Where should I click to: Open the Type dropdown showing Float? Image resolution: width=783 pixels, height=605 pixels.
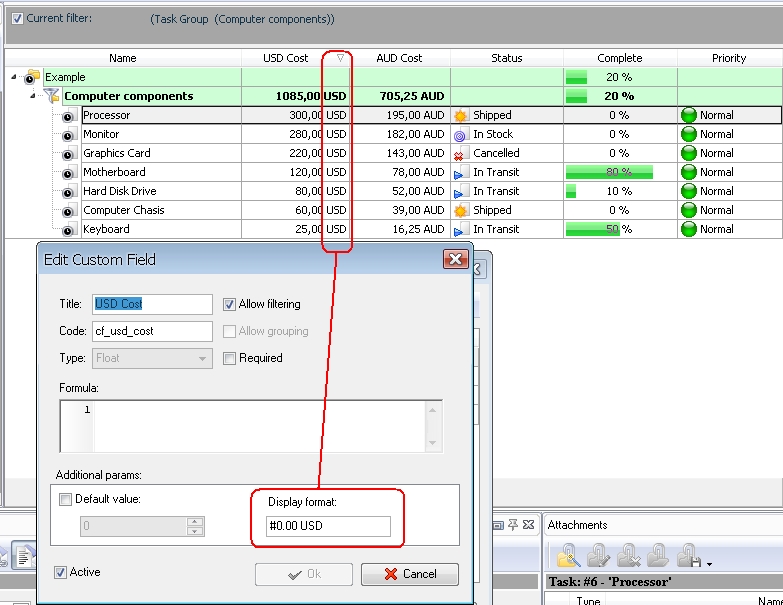(x=203, y=358)
